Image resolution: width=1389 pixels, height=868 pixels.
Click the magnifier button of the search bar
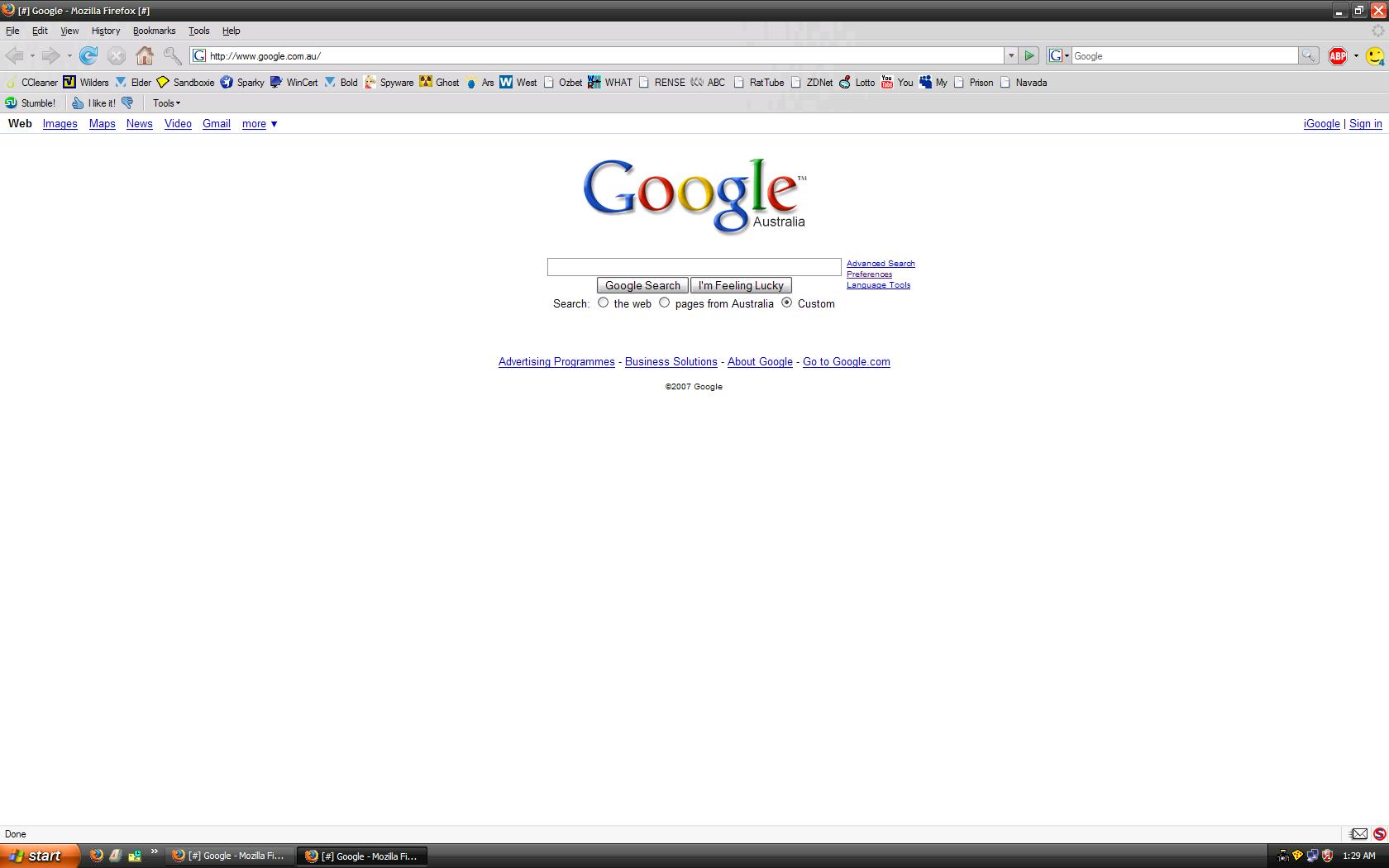(1308, 55)
